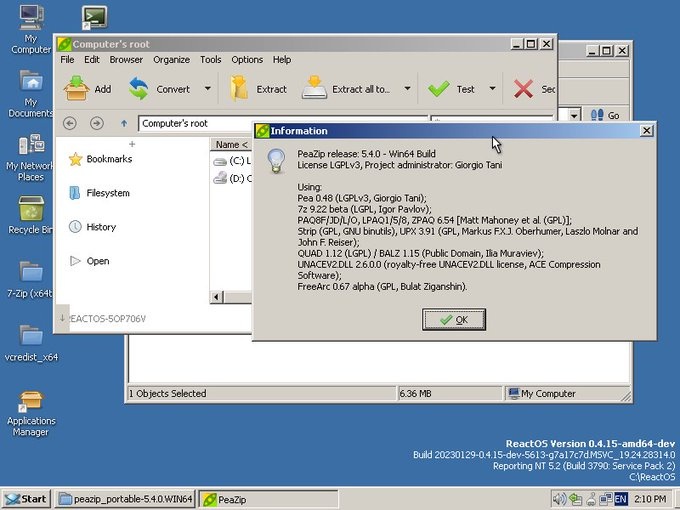Click the Convert toolbar button

[160, 88]
